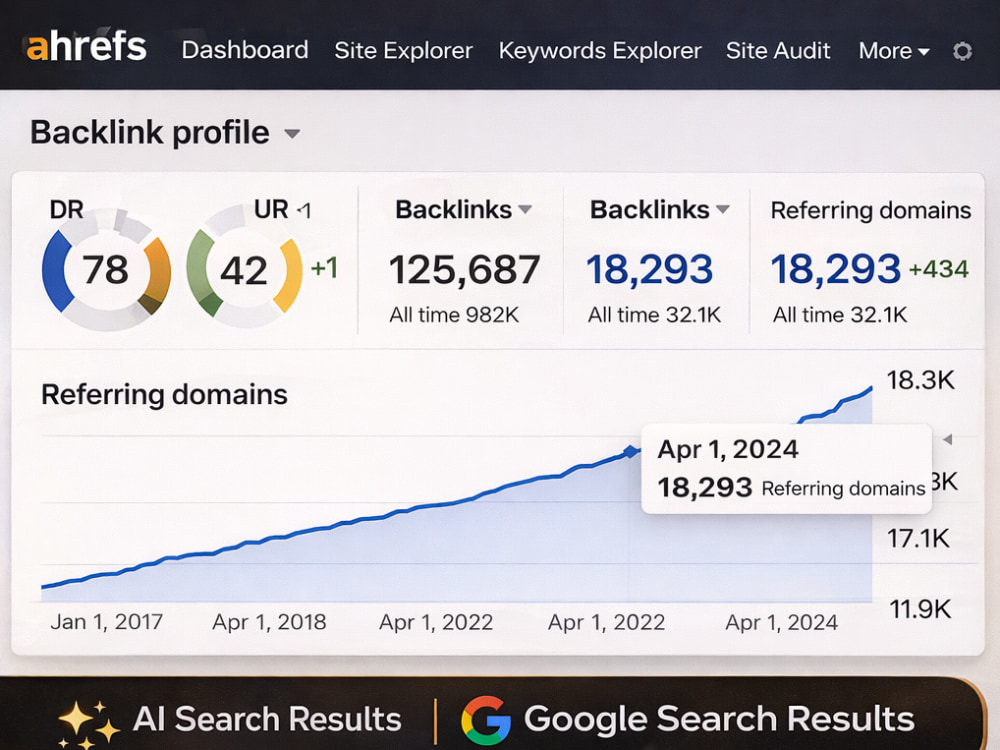
Task: Open dropdown beside Backlinks 18,293
Action: point(723,209)
